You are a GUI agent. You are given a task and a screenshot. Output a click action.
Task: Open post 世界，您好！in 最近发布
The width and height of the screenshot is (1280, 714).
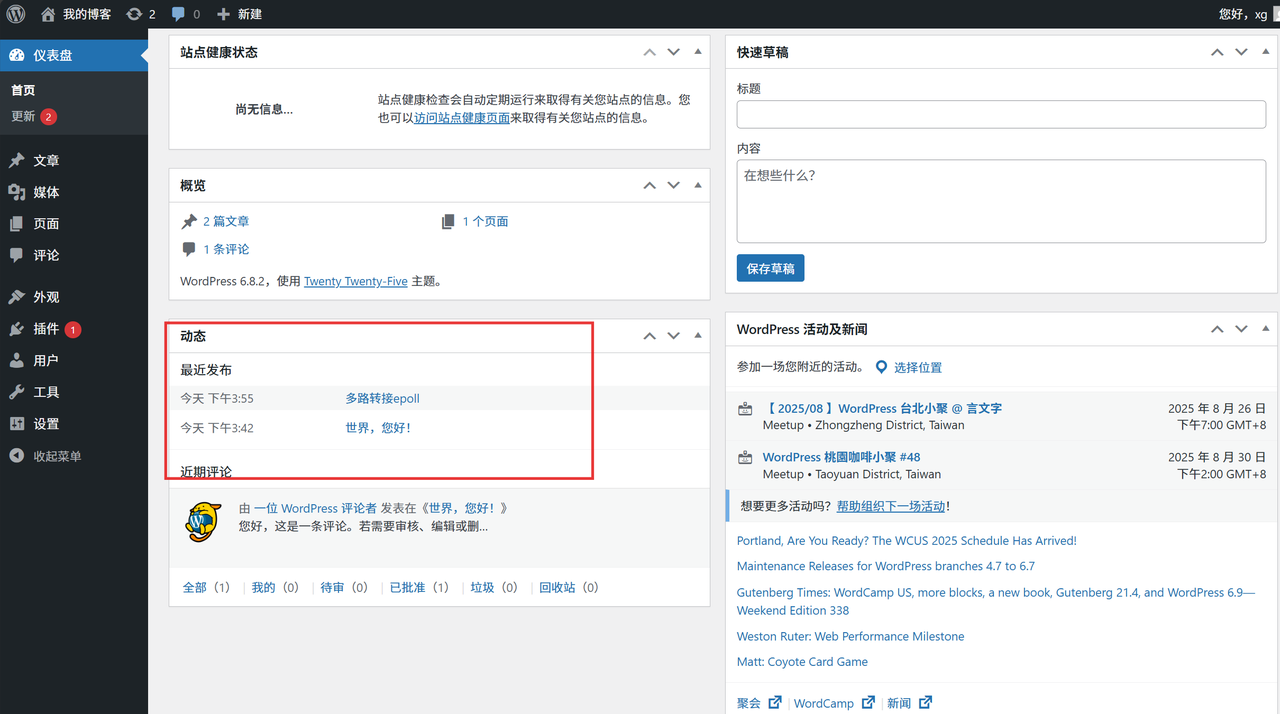coord(378,428)
